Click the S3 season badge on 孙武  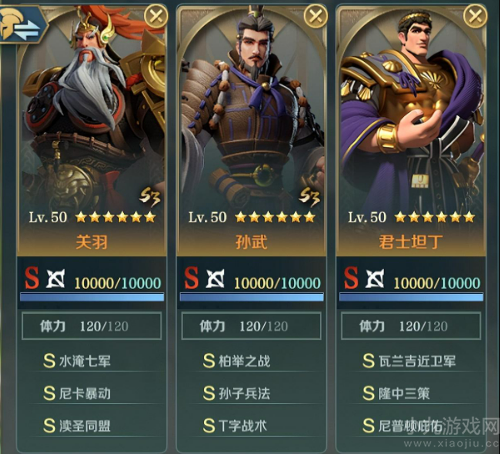pos(309,197)
